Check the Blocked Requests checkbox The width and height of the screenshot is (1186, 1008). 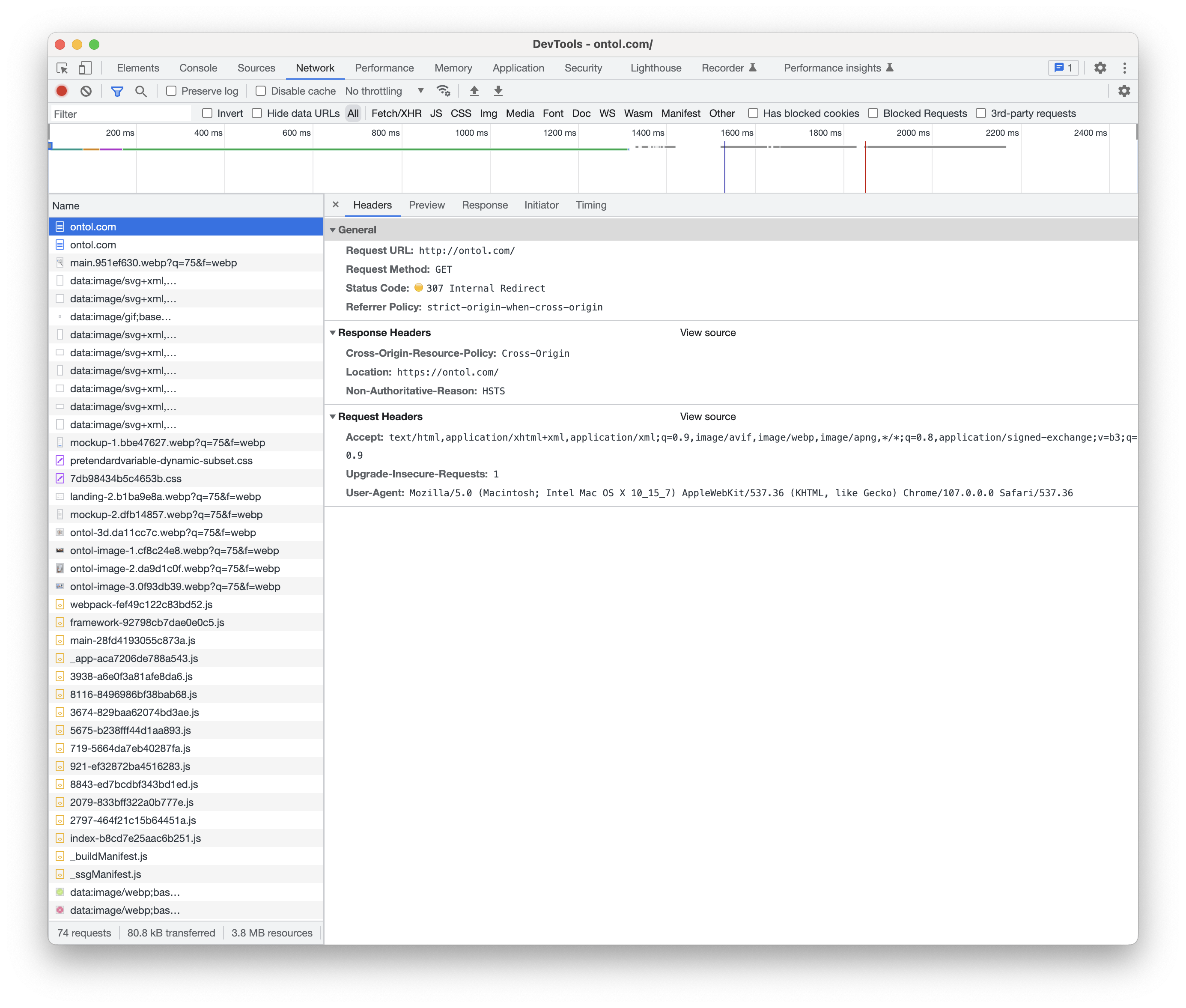pos(873,113)
